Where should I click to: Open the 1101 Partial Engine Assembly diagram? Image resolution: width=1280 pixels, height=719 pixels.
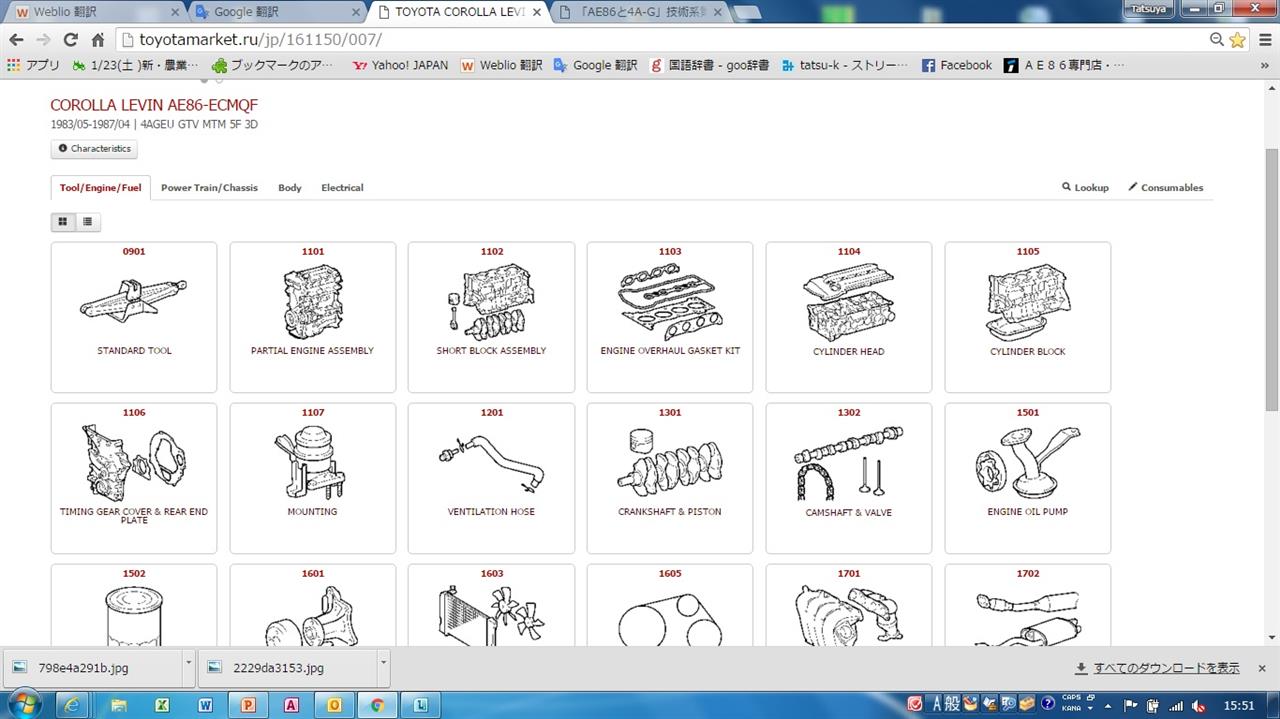[313, 317]
